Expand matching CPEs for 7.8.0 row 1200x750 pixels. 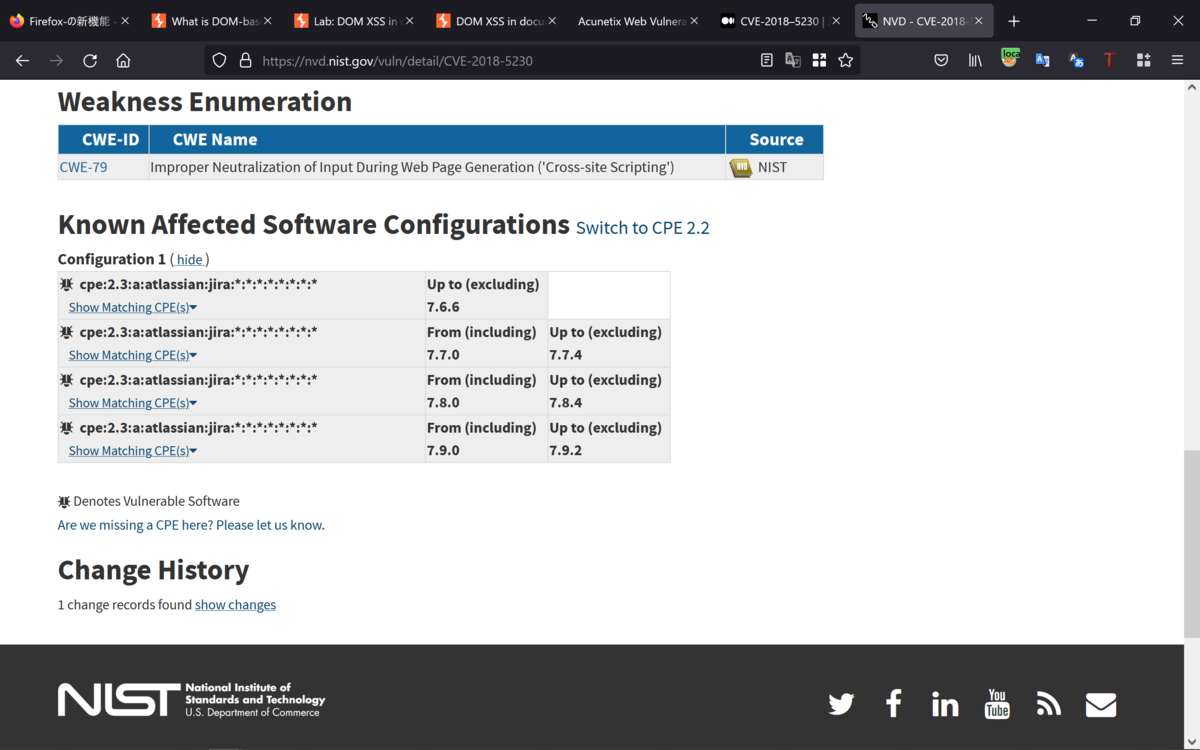[x=132, y=403]
